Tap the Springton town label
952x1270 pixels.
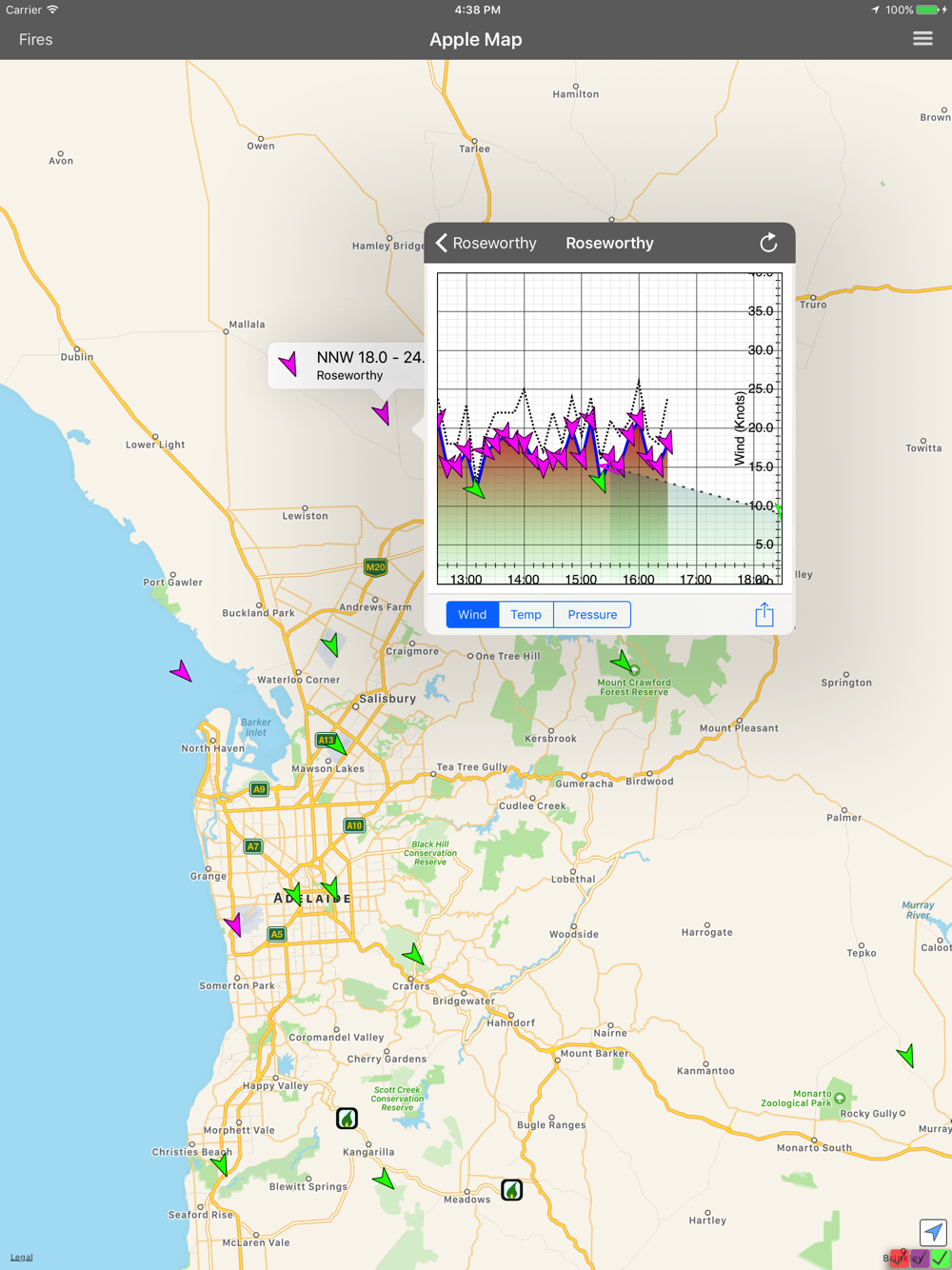pyautogui.click(x=846, y=683)
